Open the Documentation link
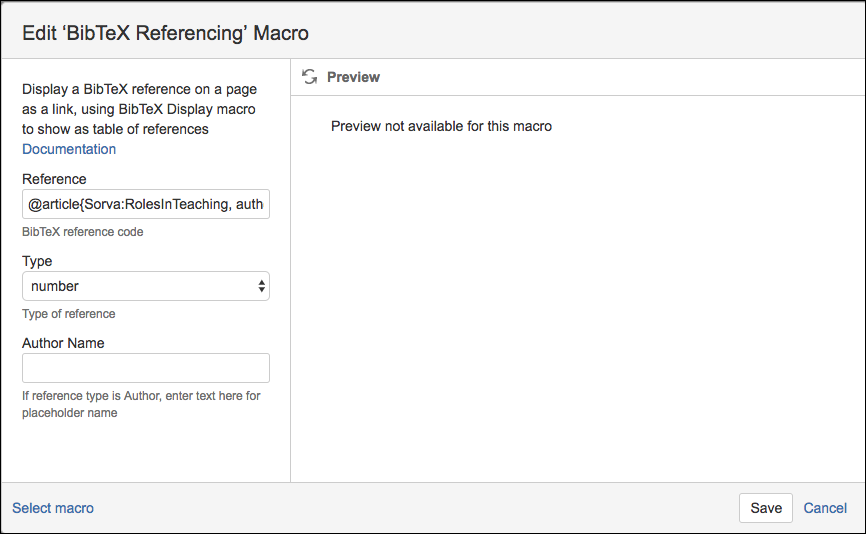Screen dimensions: 866x534 point(69,149)
